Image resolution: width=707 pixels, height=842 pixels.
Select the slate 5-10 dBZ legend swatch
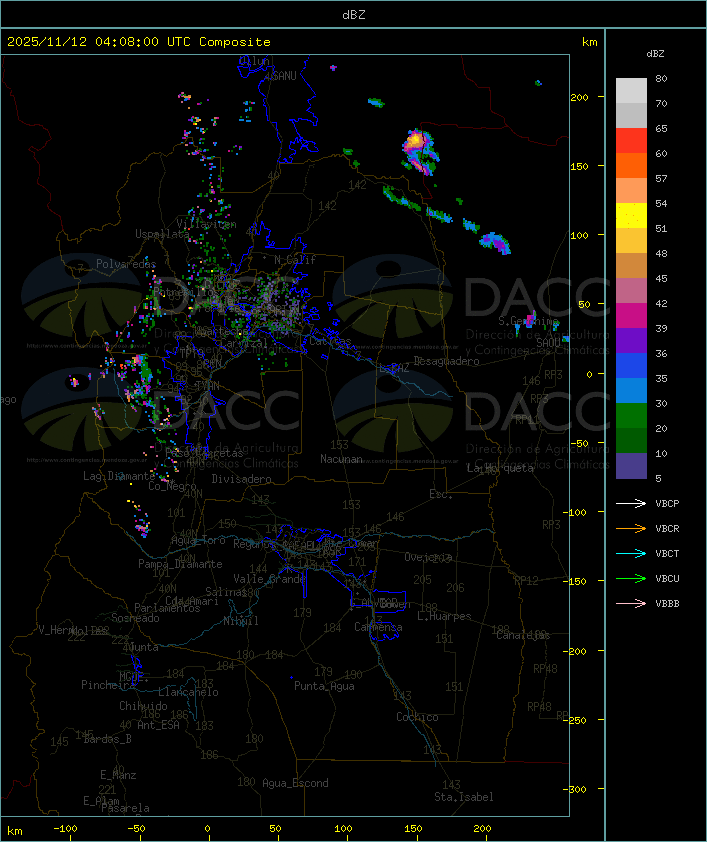pyautogui.click(x=631, y=466)
